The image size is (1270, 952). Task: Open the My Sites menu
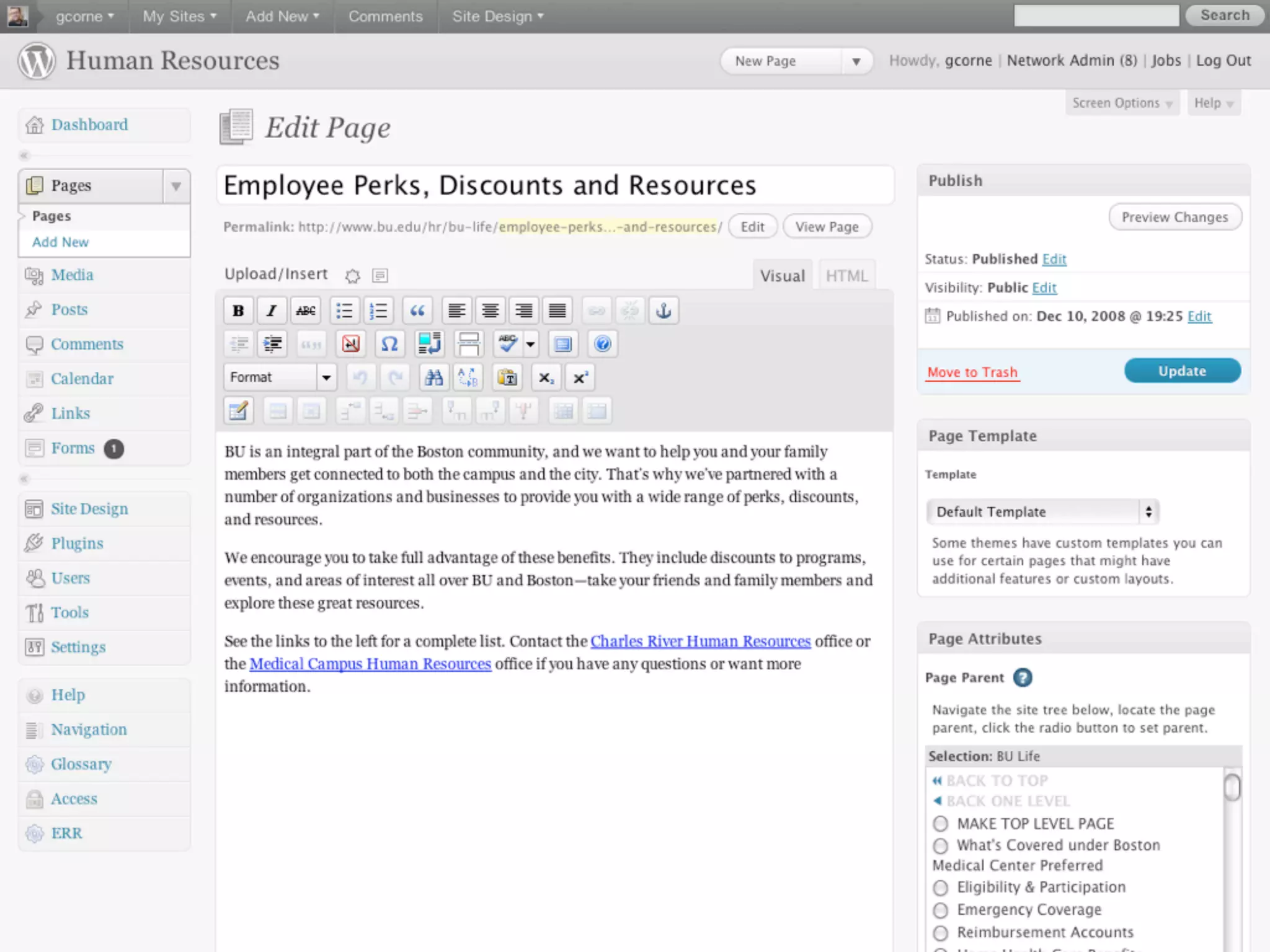[x=179, y=17]
